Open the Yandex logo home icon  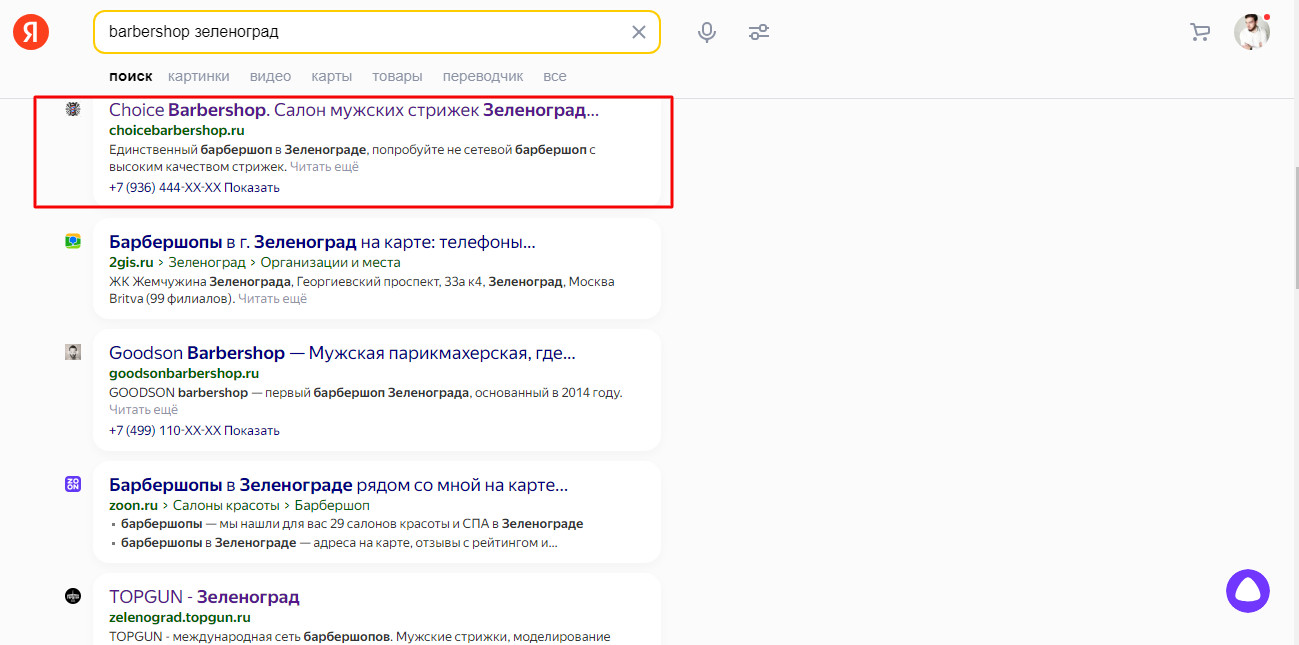click(31, 32)
